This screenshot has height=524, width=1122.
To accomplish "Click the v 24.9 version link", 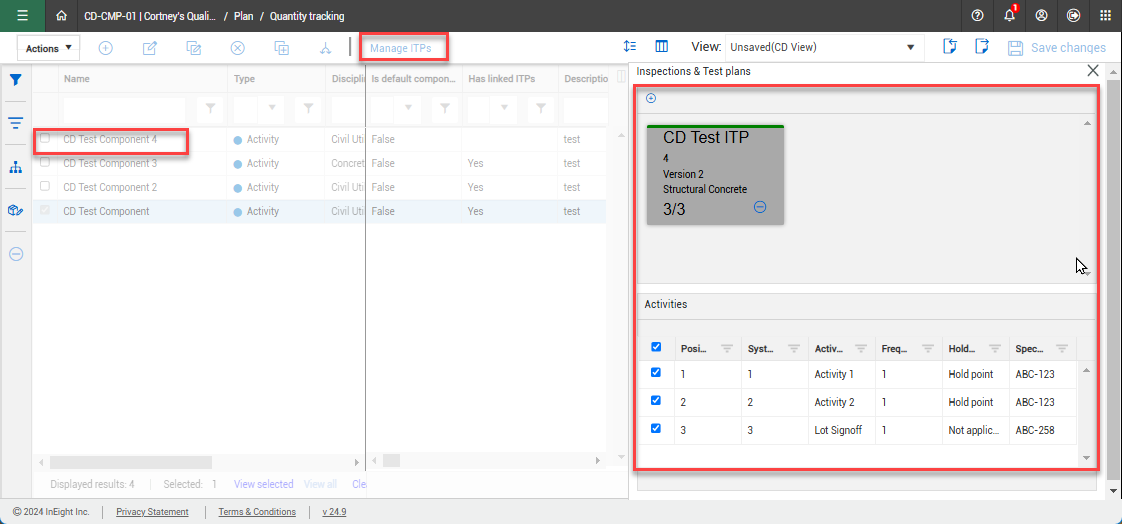I will coord(334,512).
